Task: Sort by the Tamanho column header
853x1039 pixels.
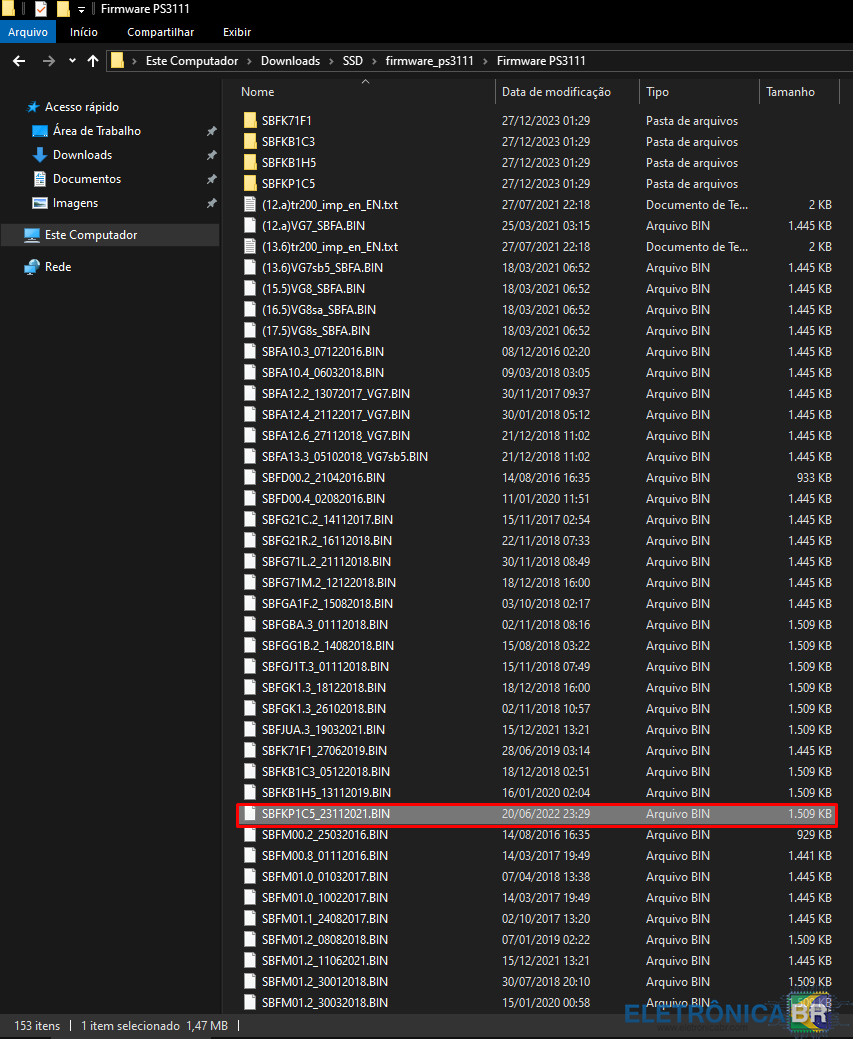Action: tap(790, 92)
